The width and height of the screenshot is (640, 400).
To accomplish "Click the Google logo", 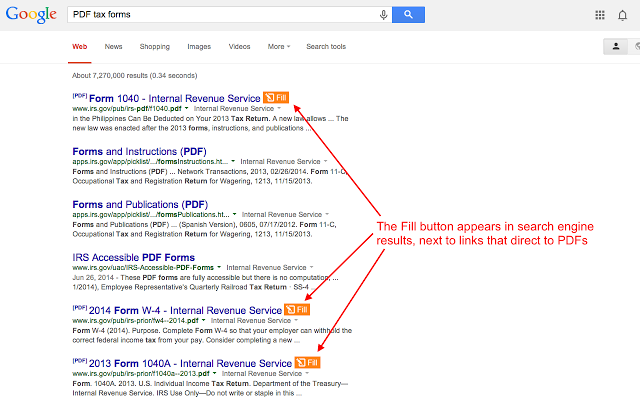I will click(x=31, y=15).
